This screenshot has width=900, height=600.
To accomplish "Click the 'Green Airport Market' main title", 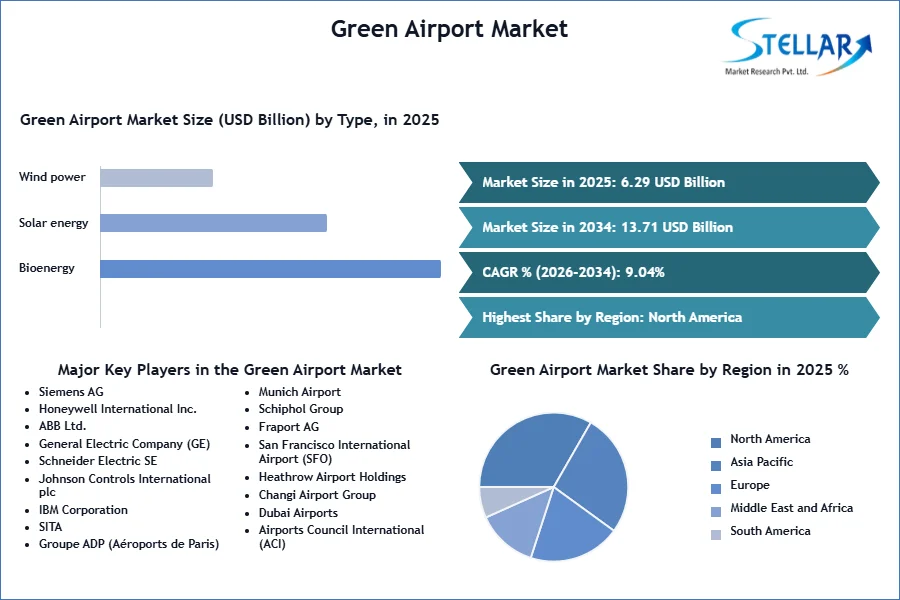I will pyautogui.click(x=449, y=29).
